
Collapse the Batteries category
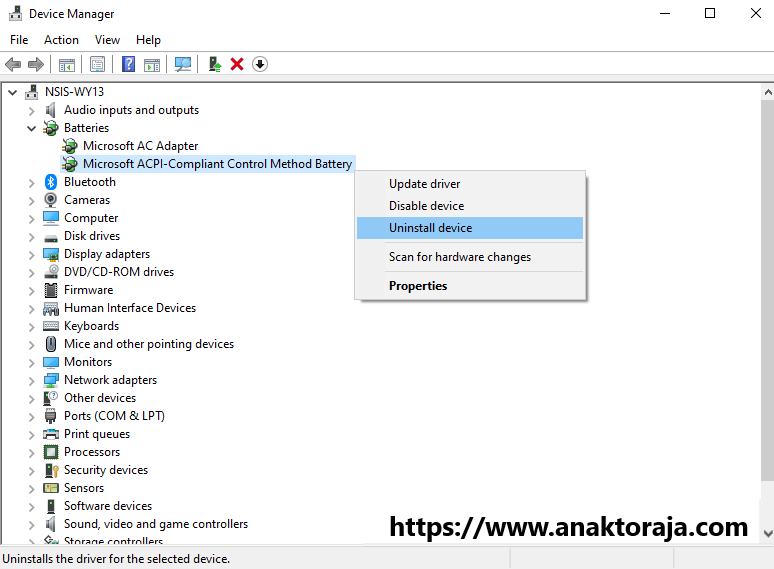pyautogui.click(x=32, y=128)
